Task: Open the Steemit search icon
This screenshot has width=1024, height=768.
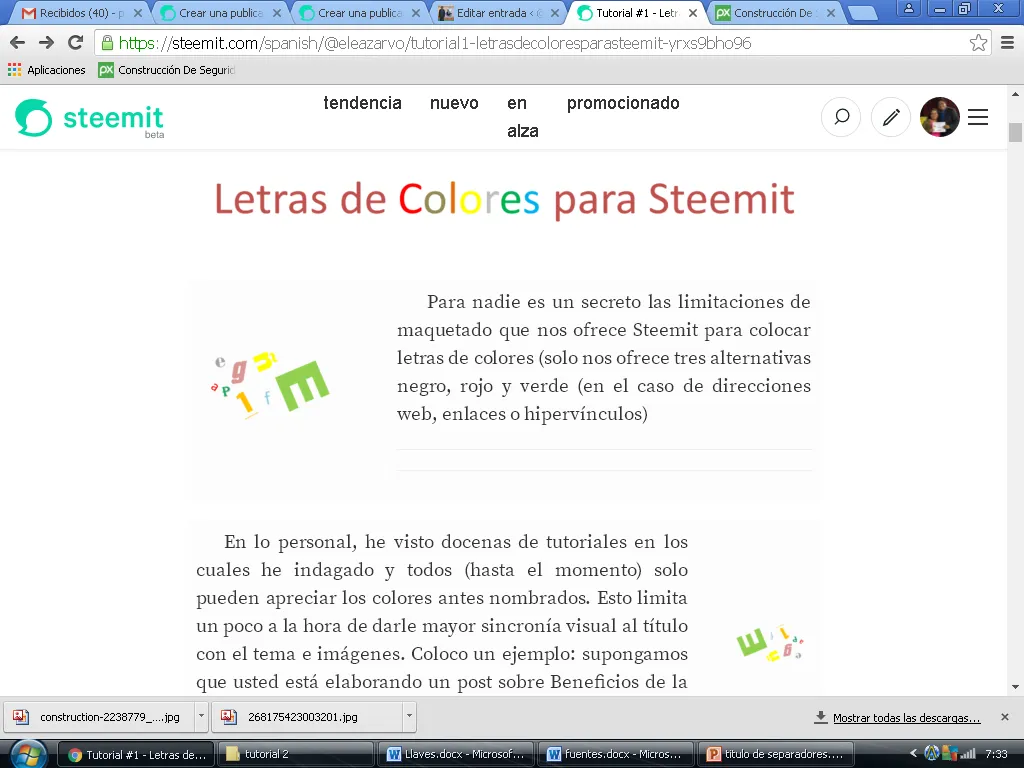Action: pyautogui.click(x=841, y=118)
